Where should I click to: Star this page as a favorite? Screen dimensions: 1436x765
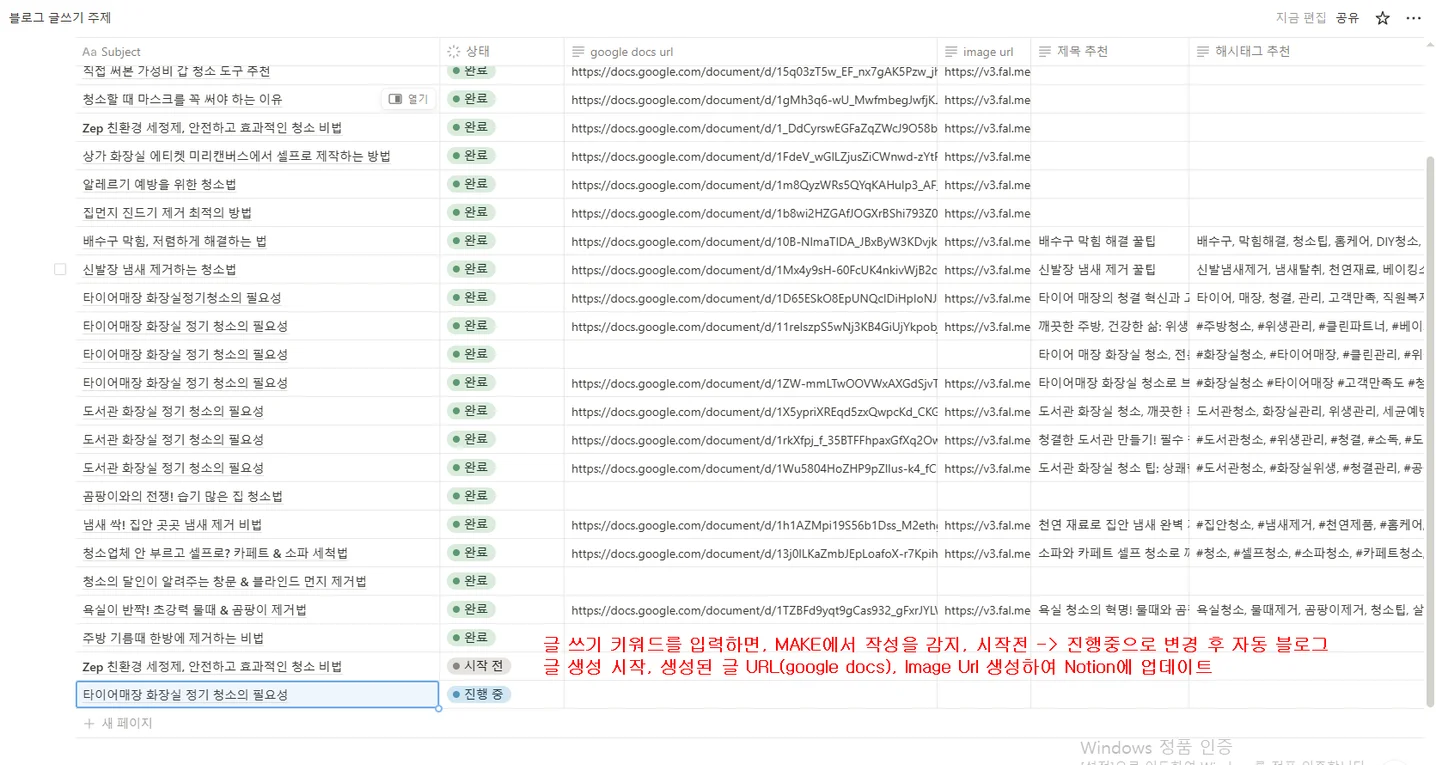point(1382,18)
